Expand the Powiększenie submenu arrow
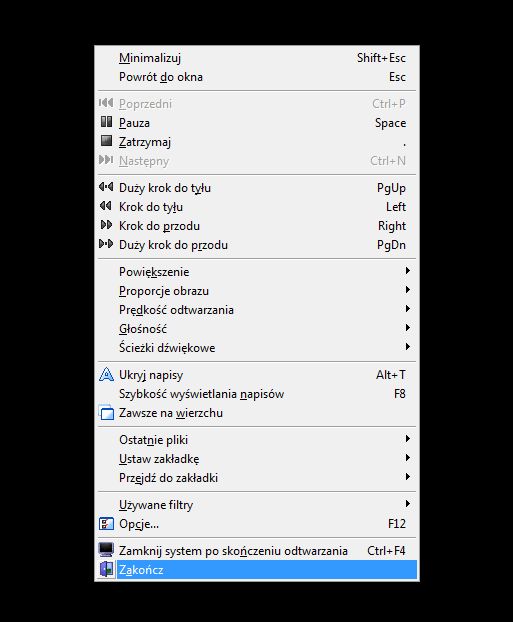Screen dimensions: 513x622 tap(407, 271)
